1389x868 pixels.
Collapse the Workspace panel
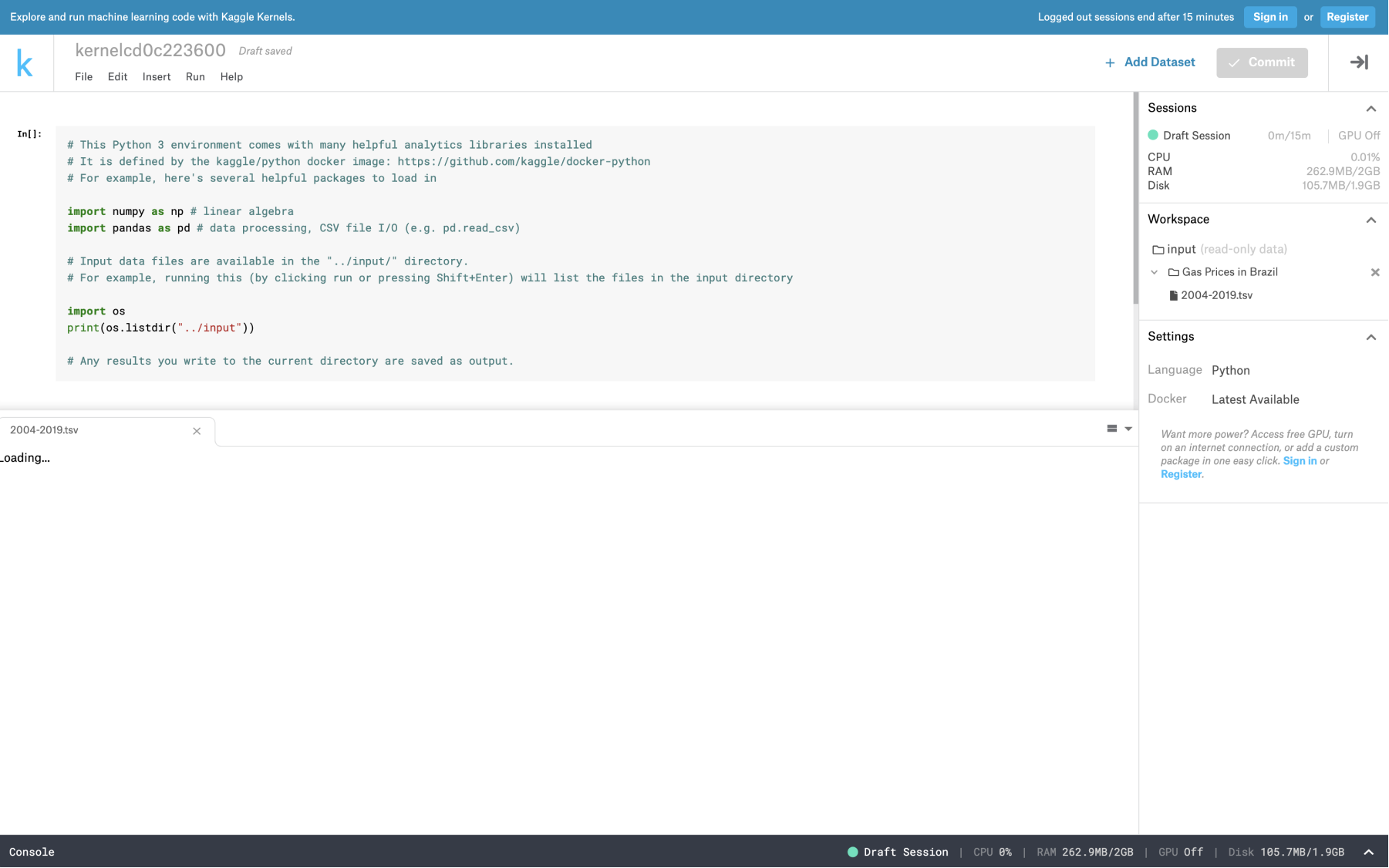1370,220
